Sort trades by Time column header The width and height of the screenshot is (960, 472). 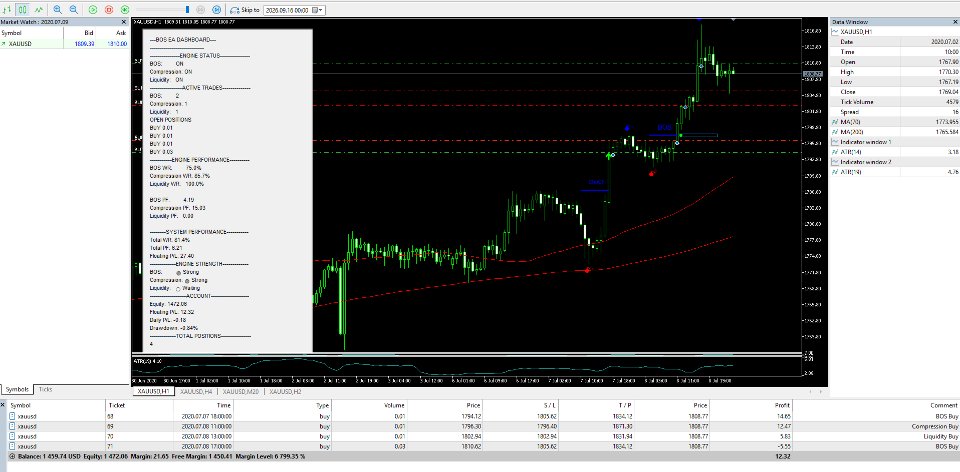point(224,405)
